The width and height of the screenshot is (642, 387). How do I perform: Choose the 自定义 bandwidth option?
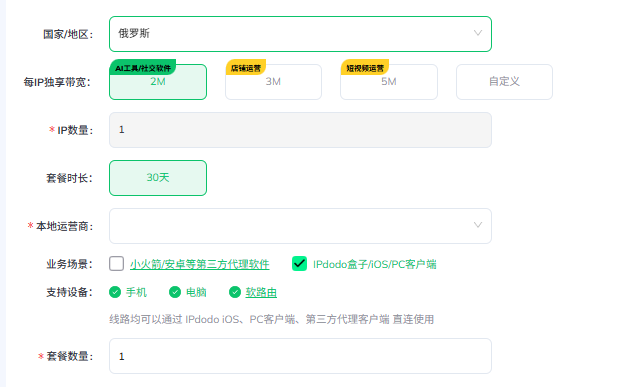tap(504, 81)
